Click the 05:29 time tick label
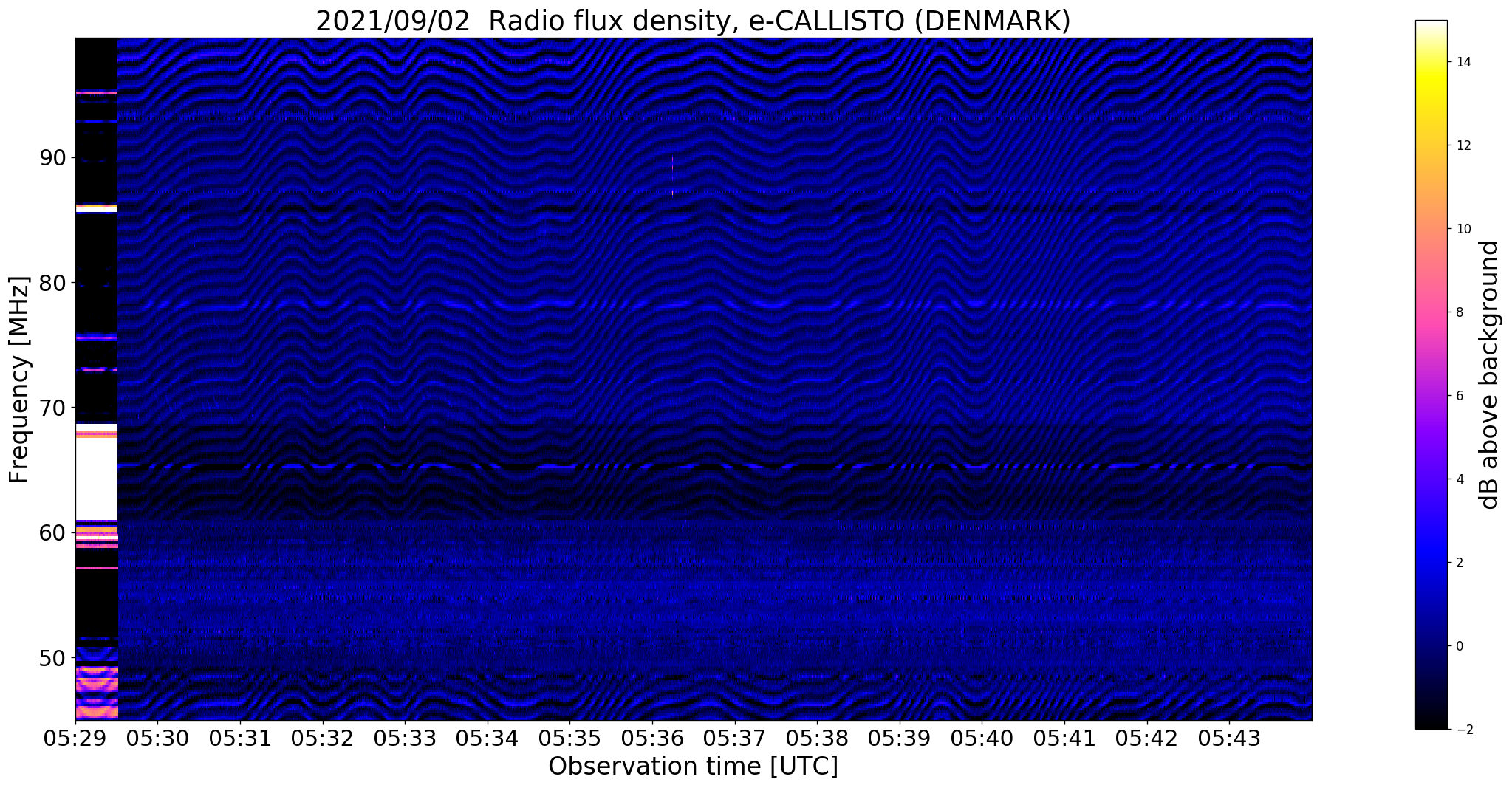The height and width of the screenshot is (788, 1512). tap(75, 738)
